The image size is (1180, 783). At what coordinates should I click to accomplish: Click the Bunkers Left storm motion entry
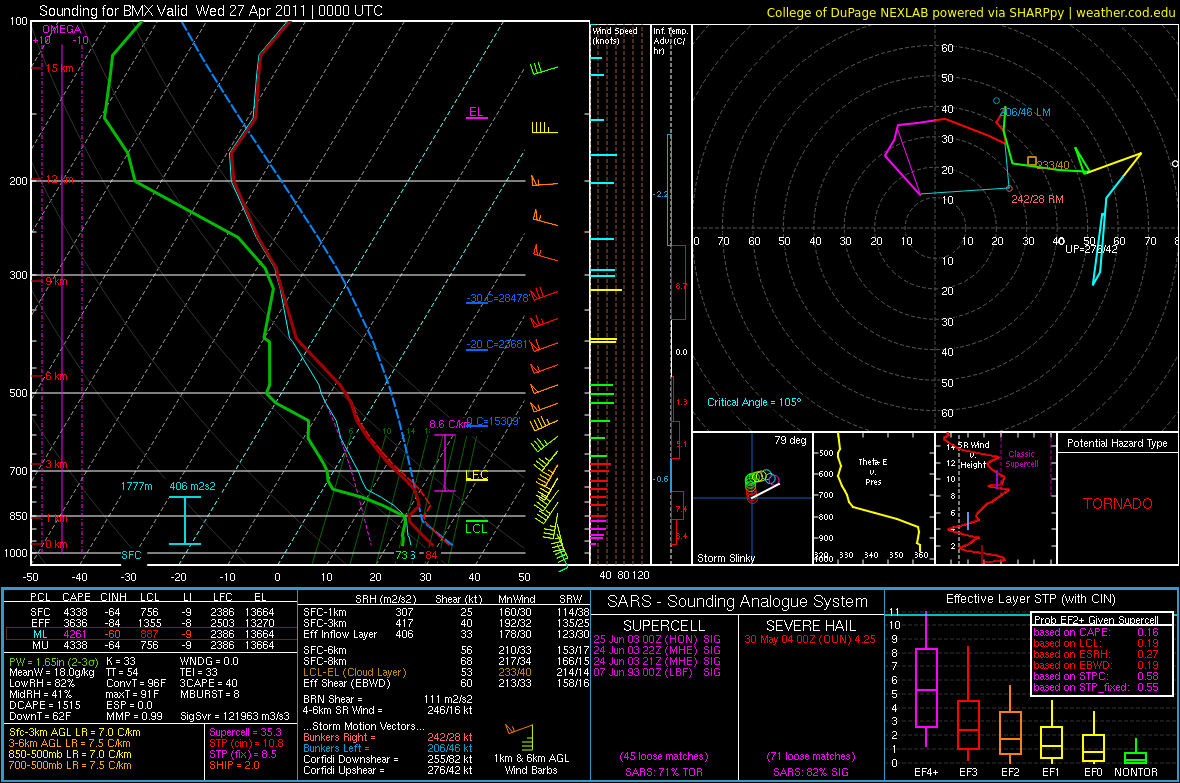[x=388, y=748]
